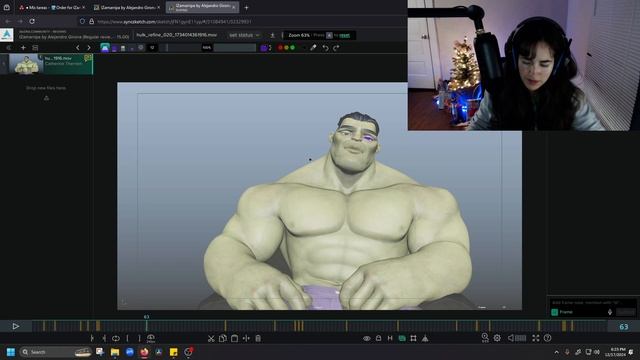Click the reset zoom link
Image resolution: width=640 pixels, height=360 pixels.
(x=344, y=36)
